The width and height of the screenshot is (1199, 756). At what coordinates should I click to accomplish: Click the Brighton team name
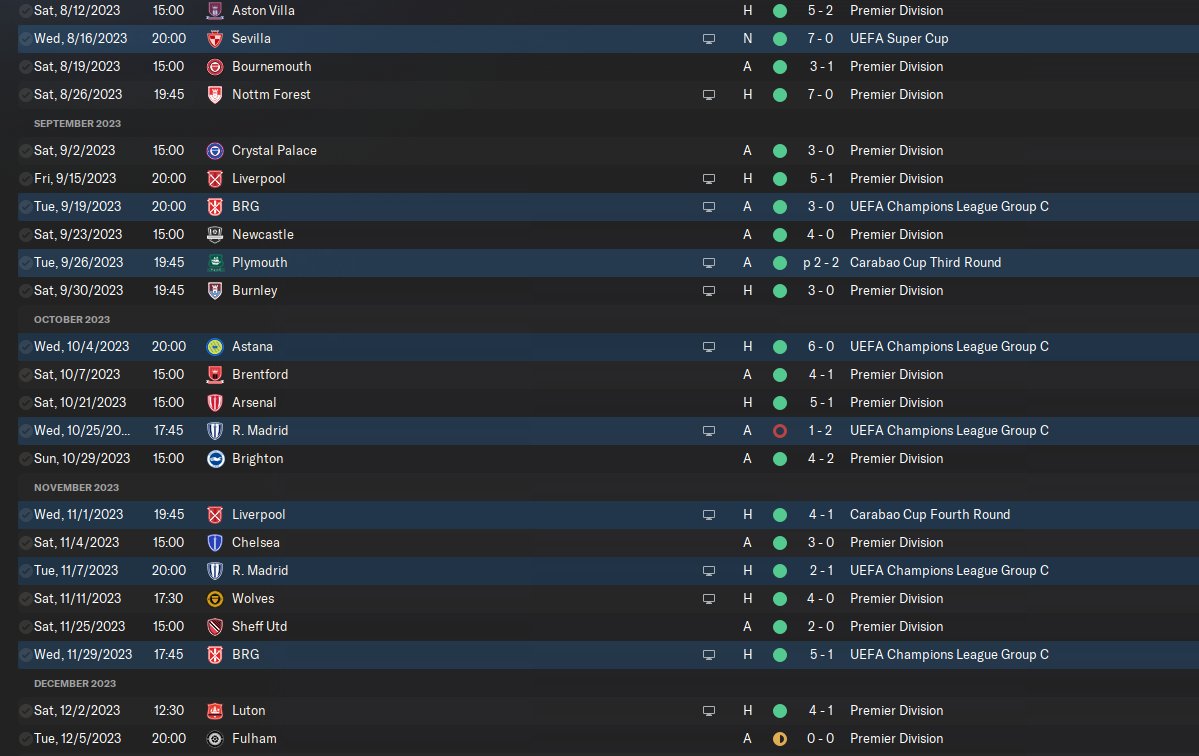click(x=257, y=459)
